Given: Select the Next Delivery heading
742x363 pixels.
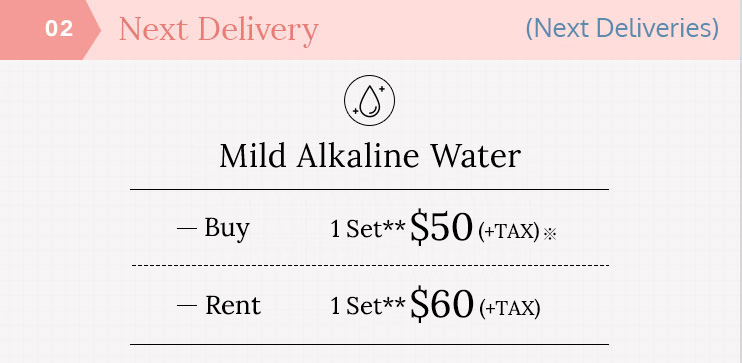Looking at the screenshot, I should pos(218,30).
